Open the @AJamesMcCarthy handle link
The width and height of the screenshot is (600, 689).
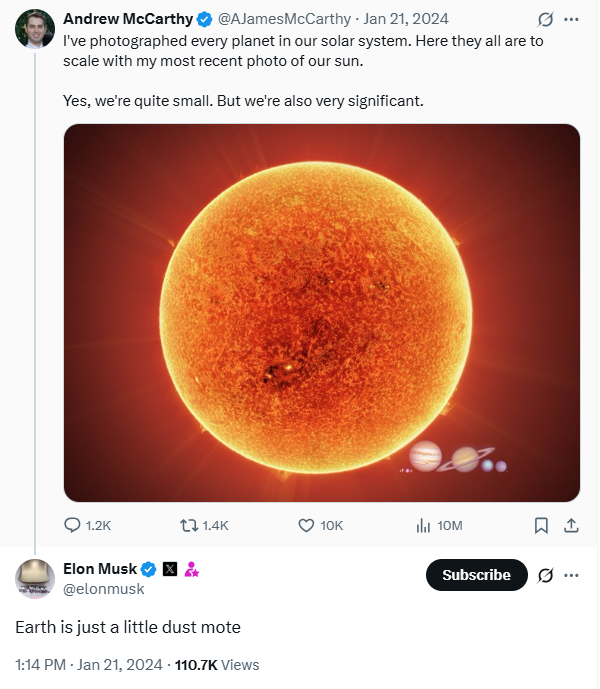283,19
